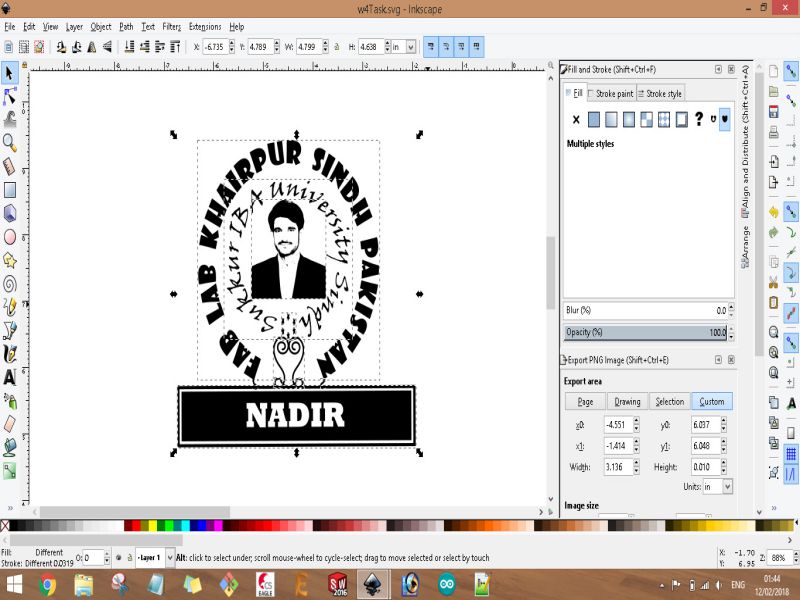The height and width of the screenshot is (600, 800).
Task: Click Rotate 90 degrees counter-clockwise icon
Action: click(x=61, y=47)
